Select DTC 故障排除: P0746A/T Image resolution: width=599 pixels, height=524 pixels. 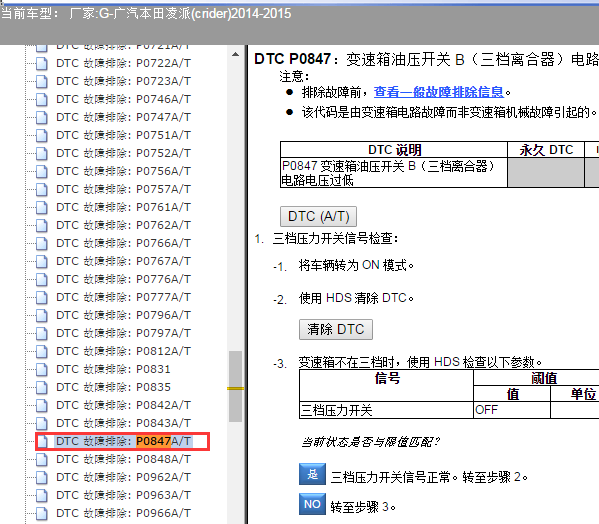coord(123,99)
